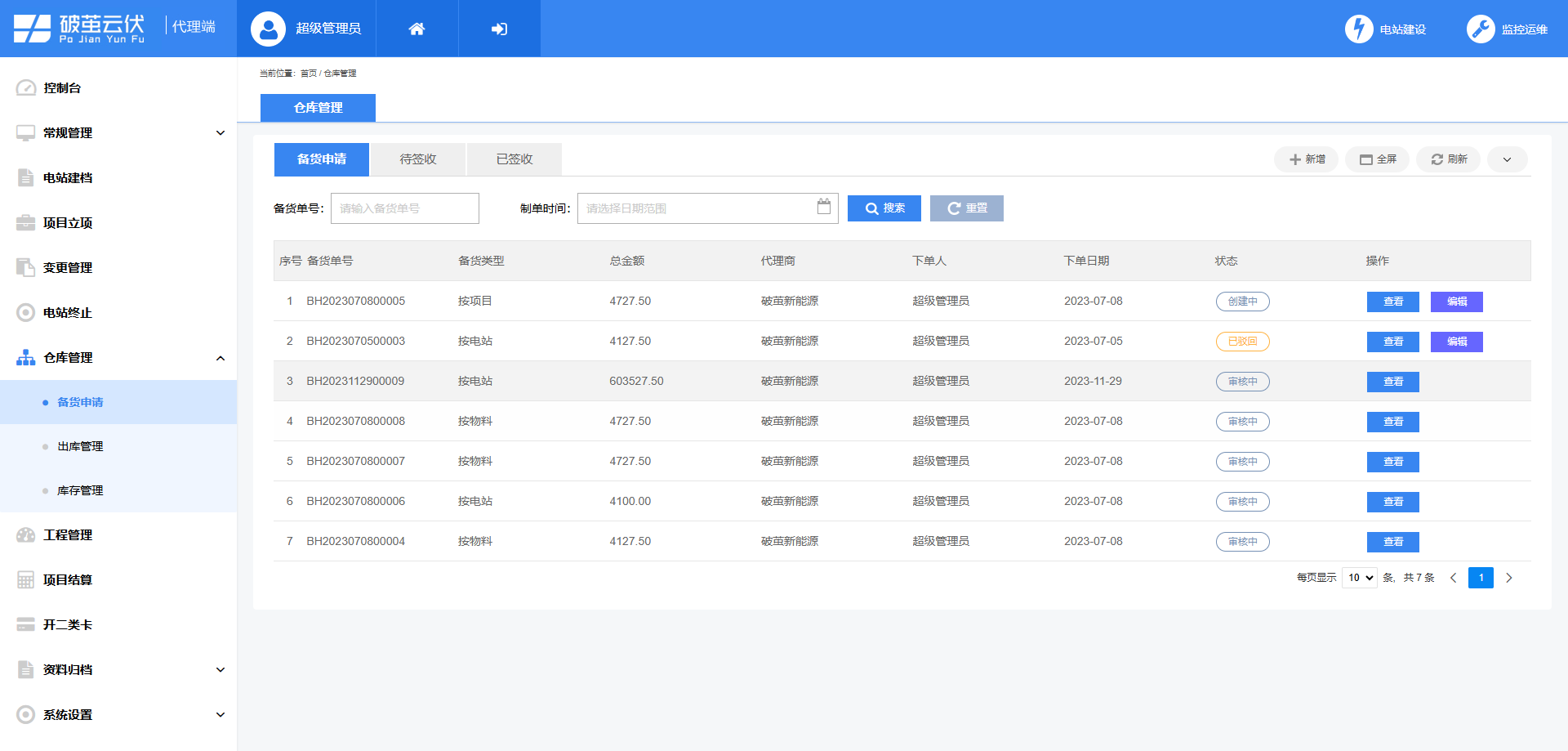Click the calendar icon in date field
The height and width of the screenshot is (751, 1568).
tap(824, 207)
